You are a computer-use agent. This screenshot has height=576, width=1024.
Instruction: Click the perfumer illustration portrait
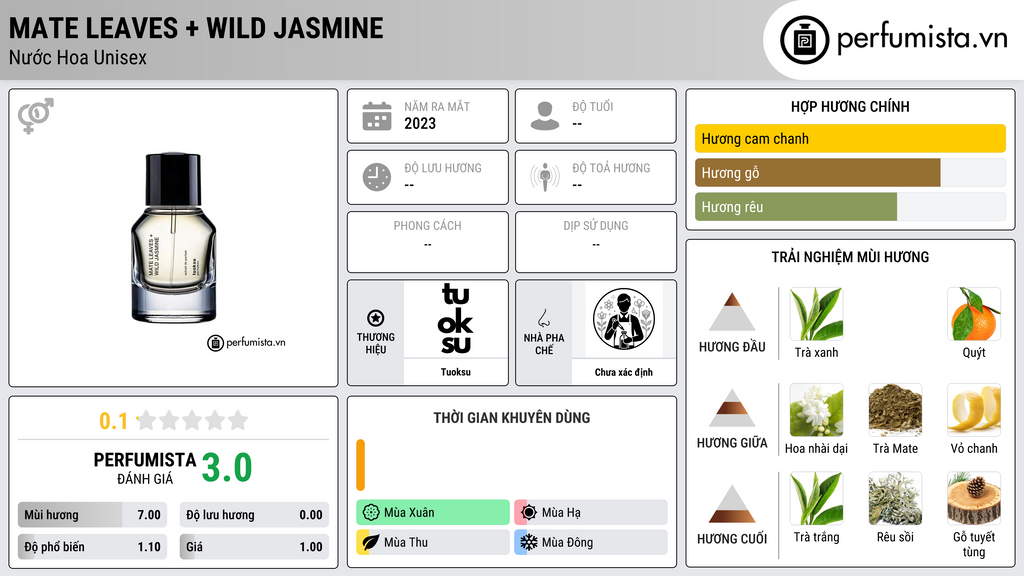pos(624,319)
